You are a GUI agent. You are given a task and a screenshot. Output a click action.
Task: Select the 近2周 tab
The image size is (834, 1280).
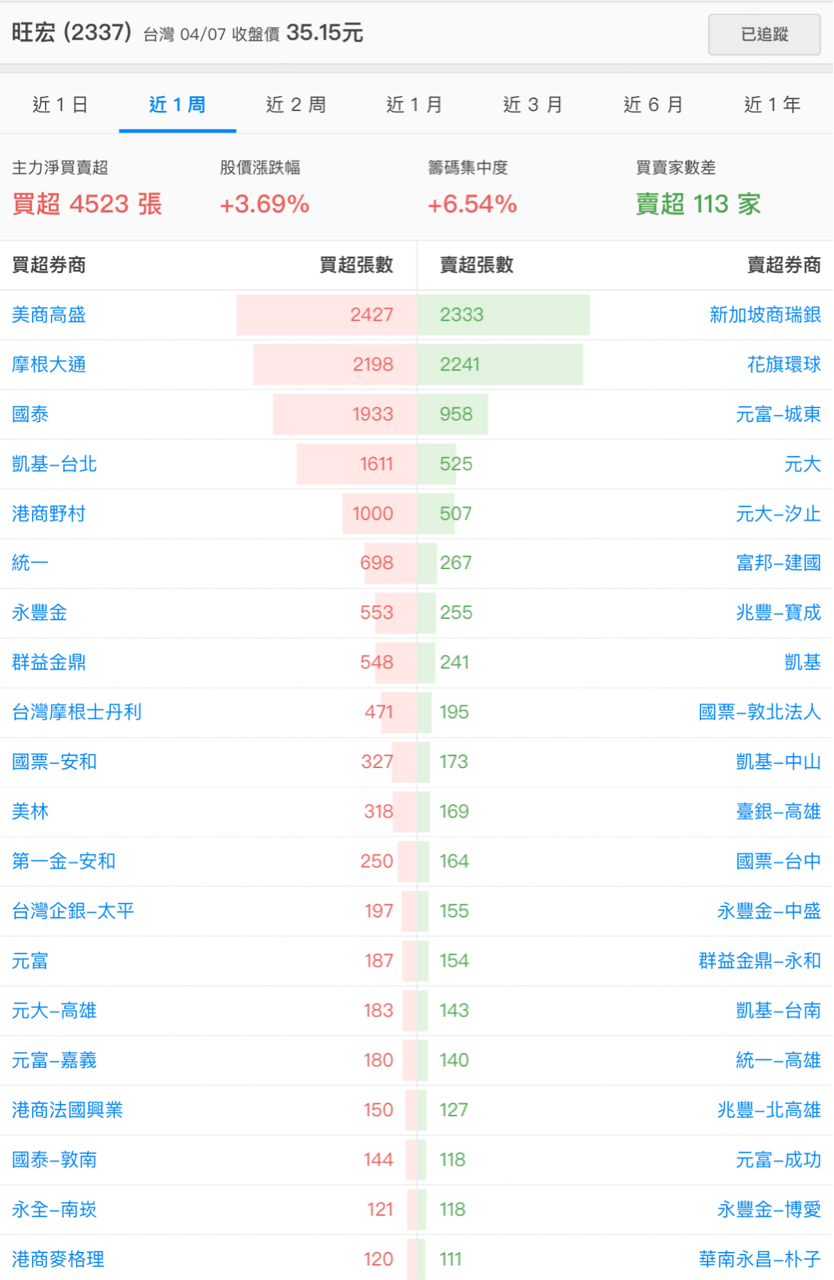(x=296, y=103)
